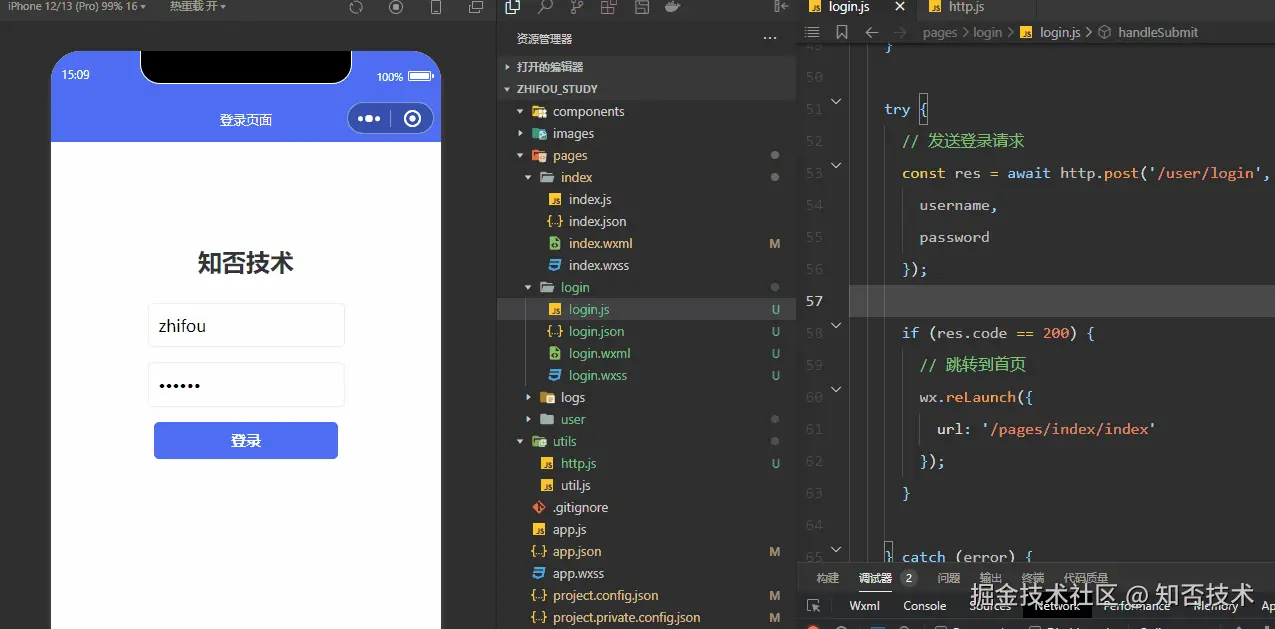Screen dimensions: 1275x629
Task: Open the 构建 panel tab
Action: click(828, 578)
